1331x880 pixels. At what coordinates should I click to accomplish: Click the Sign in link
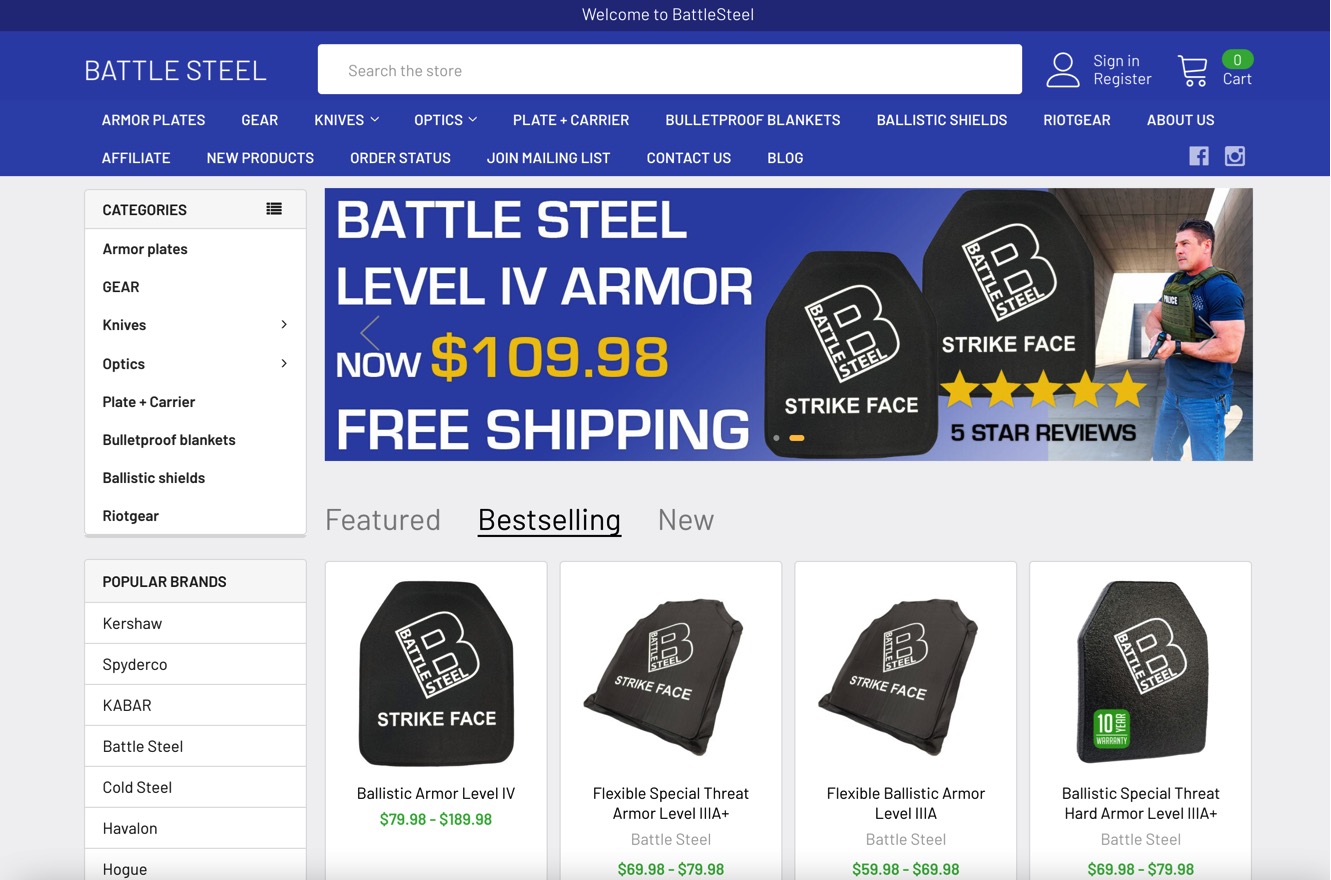[x=1116, y=61]
